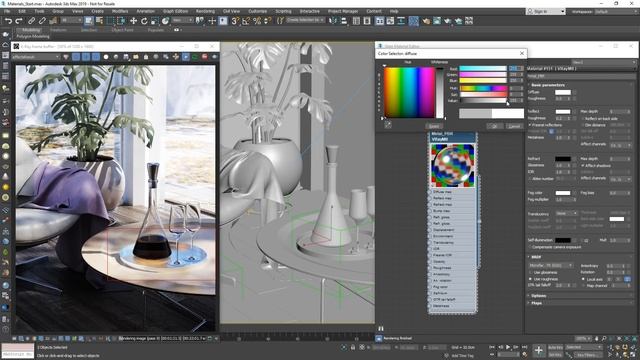The width and height of the screenshot is (640, 360).
Task: Collapse the Basic parameters rollout
Action: pyautogui.click(x=548, y=85)
